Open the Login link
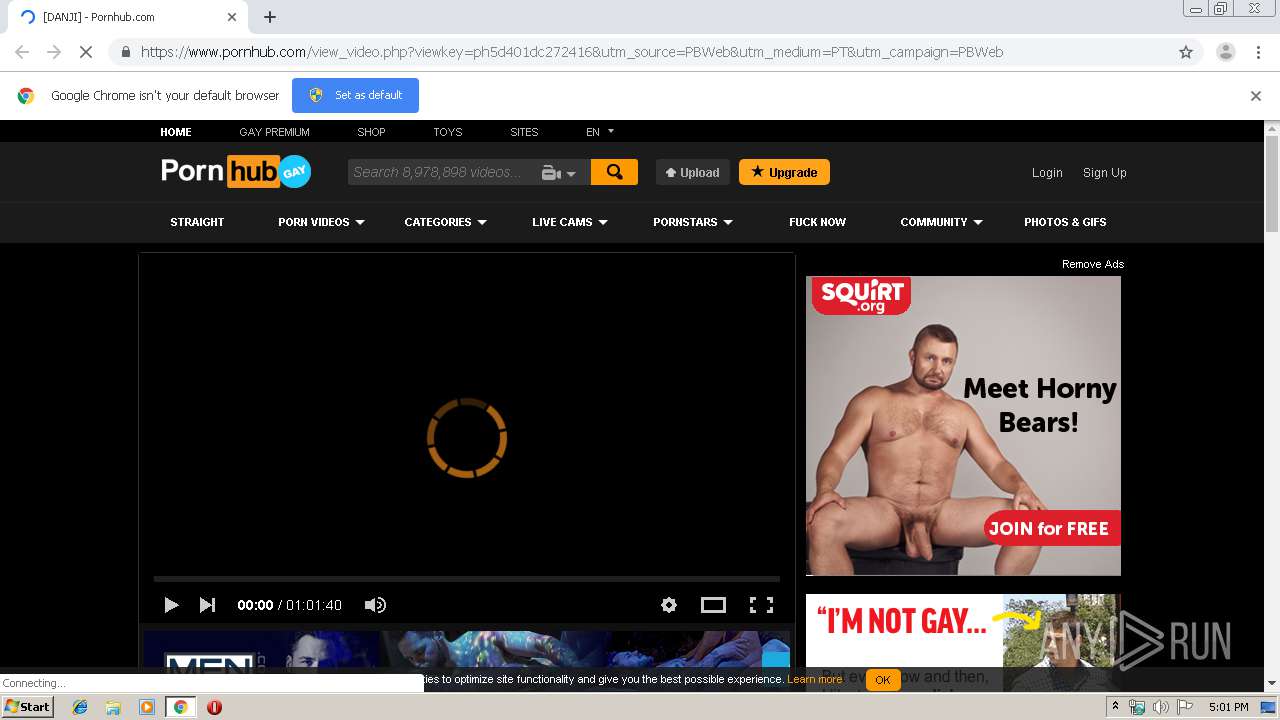The image size is (1280, 720). tap(1047, 172)
